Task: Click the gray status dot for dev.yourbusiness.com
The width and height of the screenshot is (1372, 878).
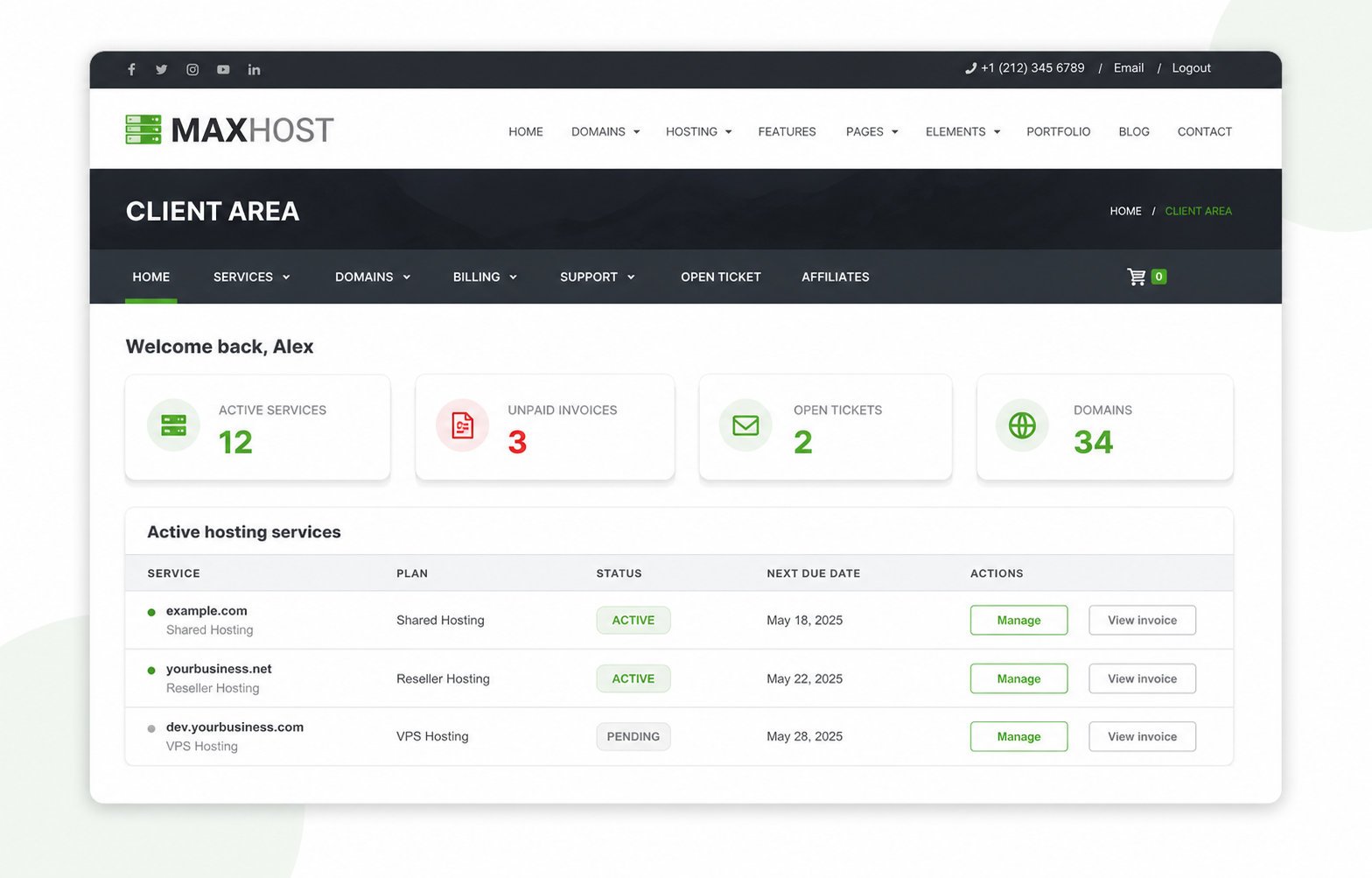Action: (x=151, y=728)
